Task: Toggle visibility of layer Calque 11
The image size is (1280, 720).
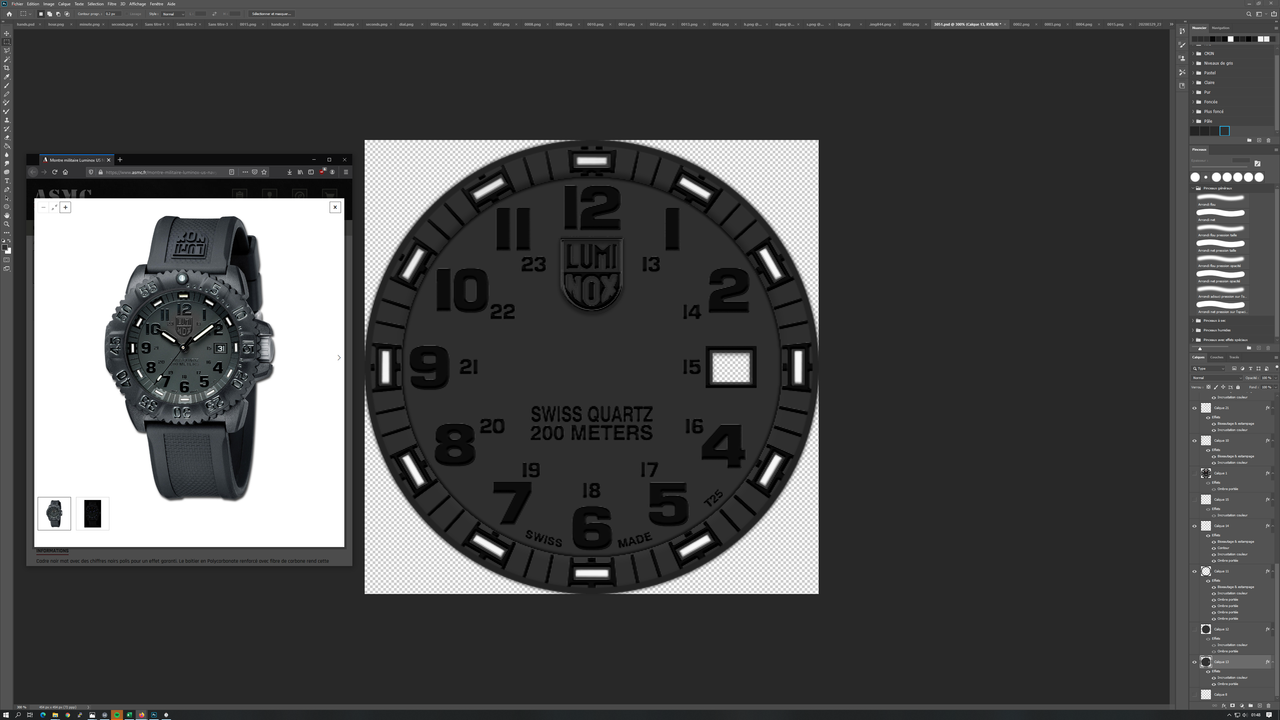Action: [1194, 571]
